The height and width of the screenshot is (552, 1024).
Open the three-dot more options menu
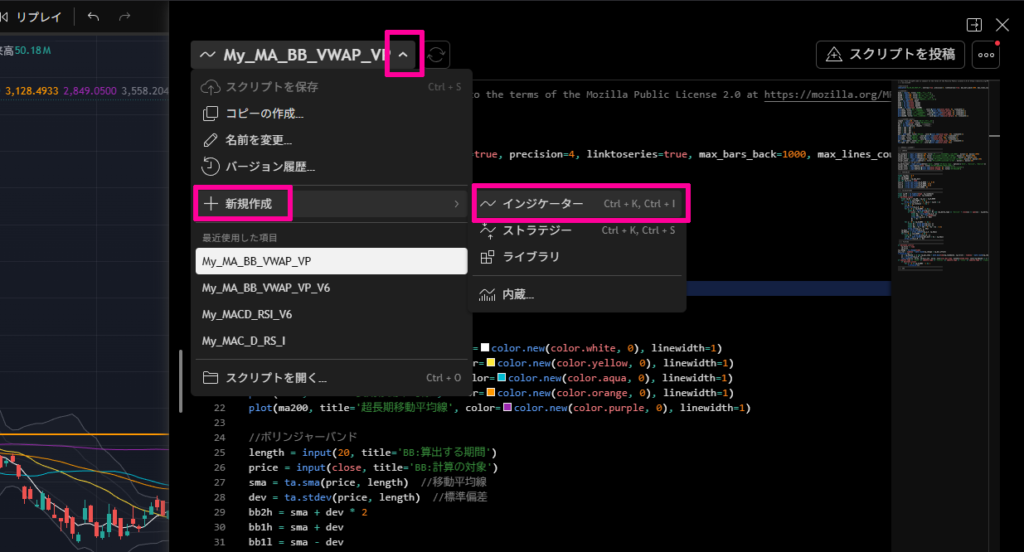pyautogui.click(x=986, y=55)
